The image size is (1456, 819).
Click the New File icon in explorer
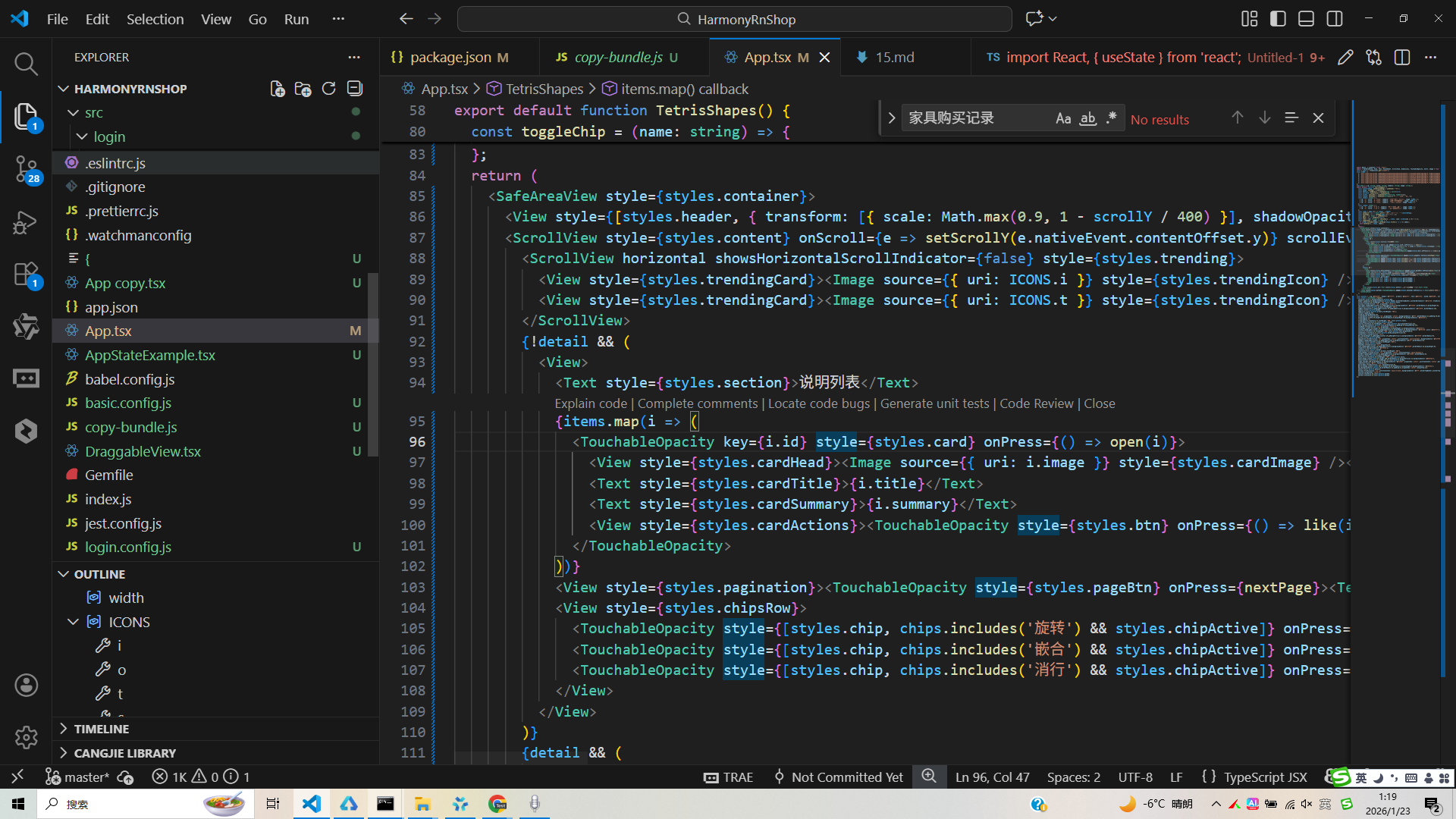278,89
